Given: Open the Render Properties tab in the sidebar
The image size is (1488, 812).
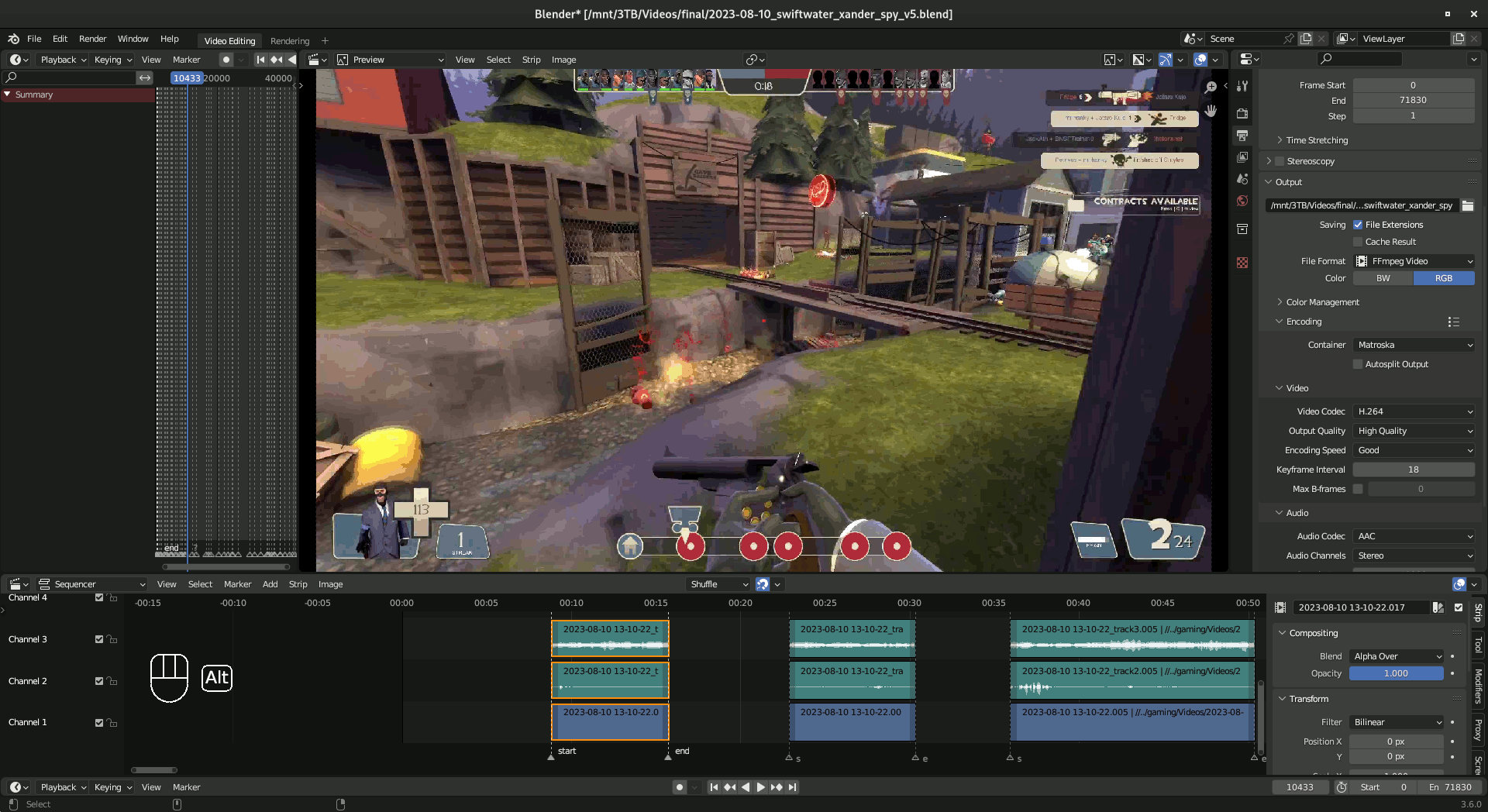Looking at the screenshot, I should tap(1242, 113).
